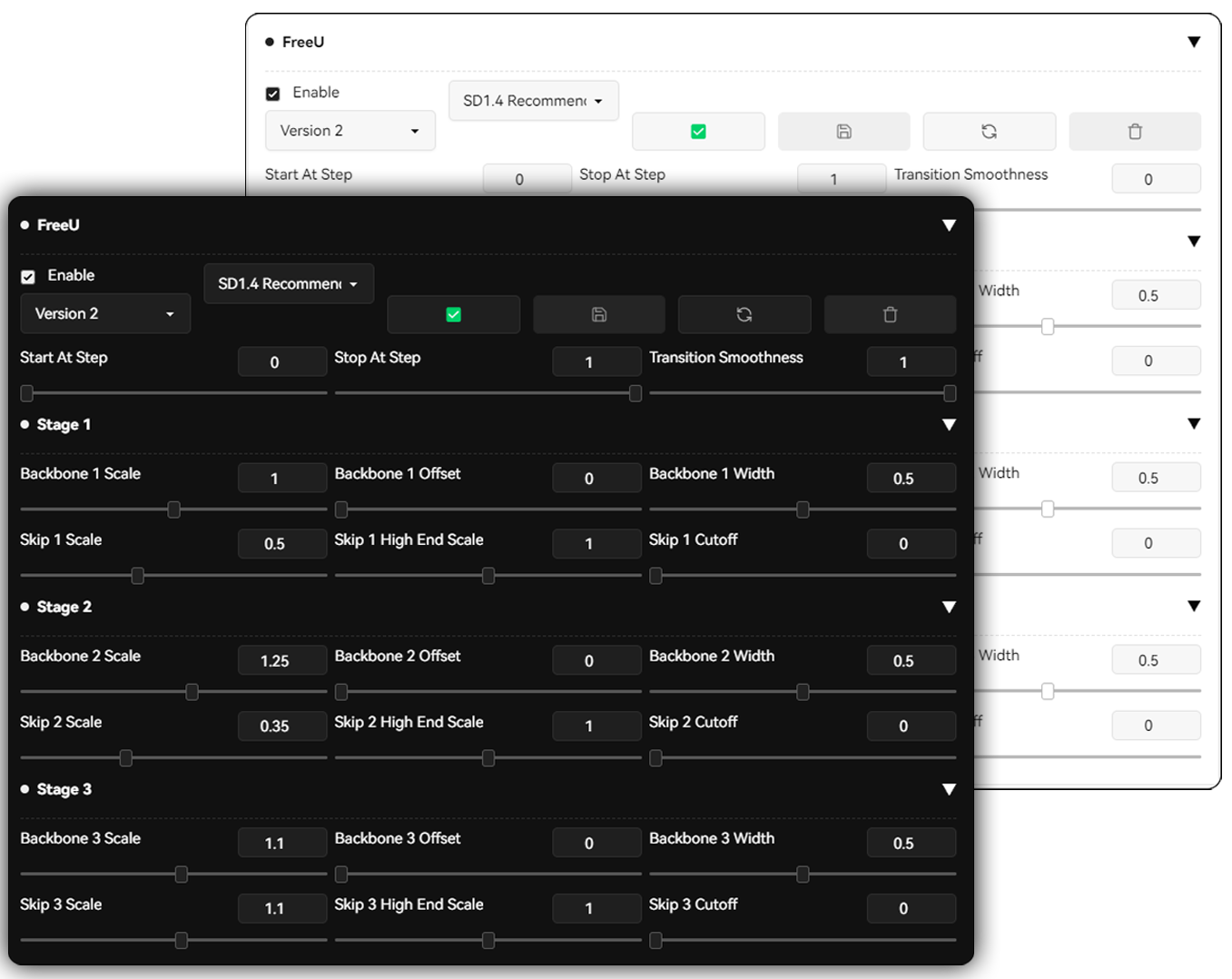The height and width of the screenshot is (979, 1232).
Task: Click green checkmark apply button in dark panel
Action: pyautogui.click(x=453, y=314)
